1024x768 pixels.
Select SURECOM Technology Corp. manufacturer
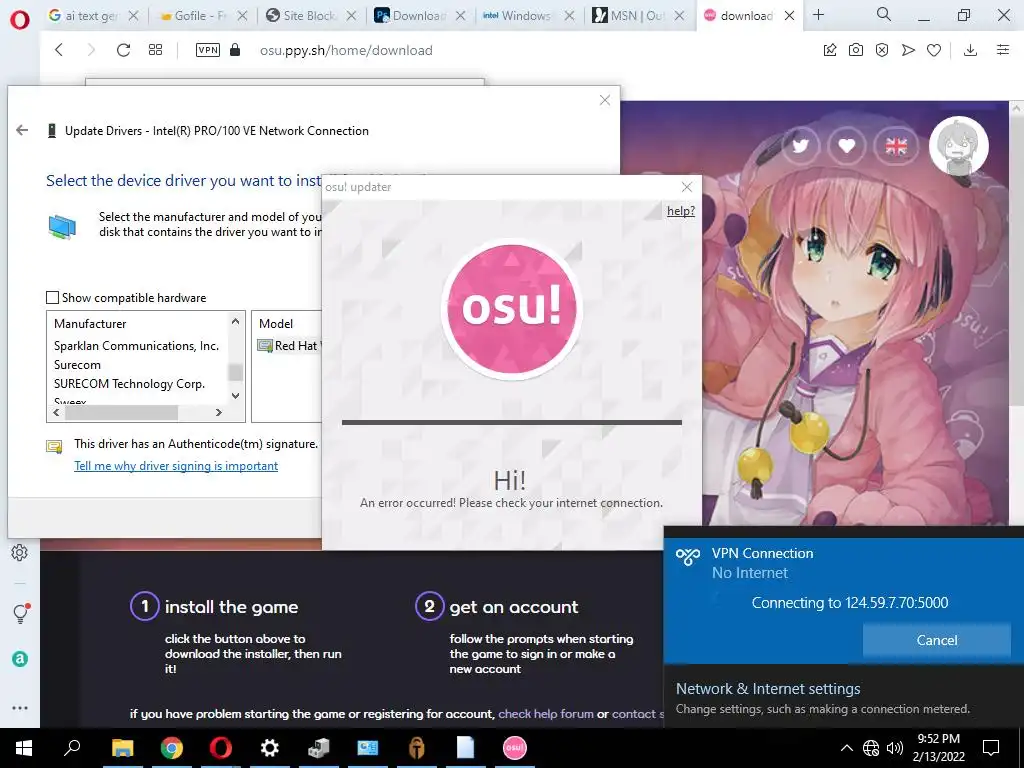click(x=129, y=383)
